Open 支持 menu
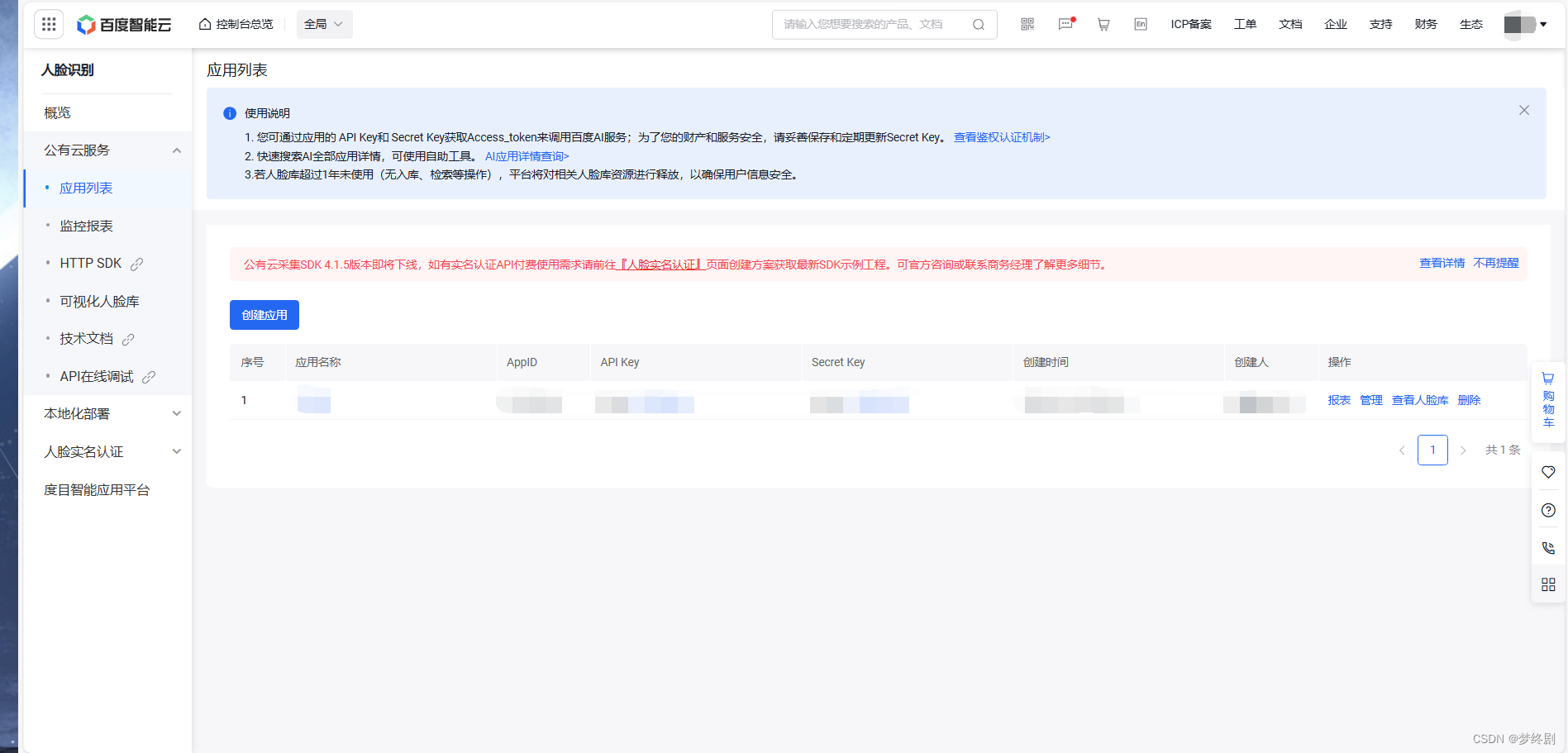Screen dimensions: 1568x753 click(1380, 24)
